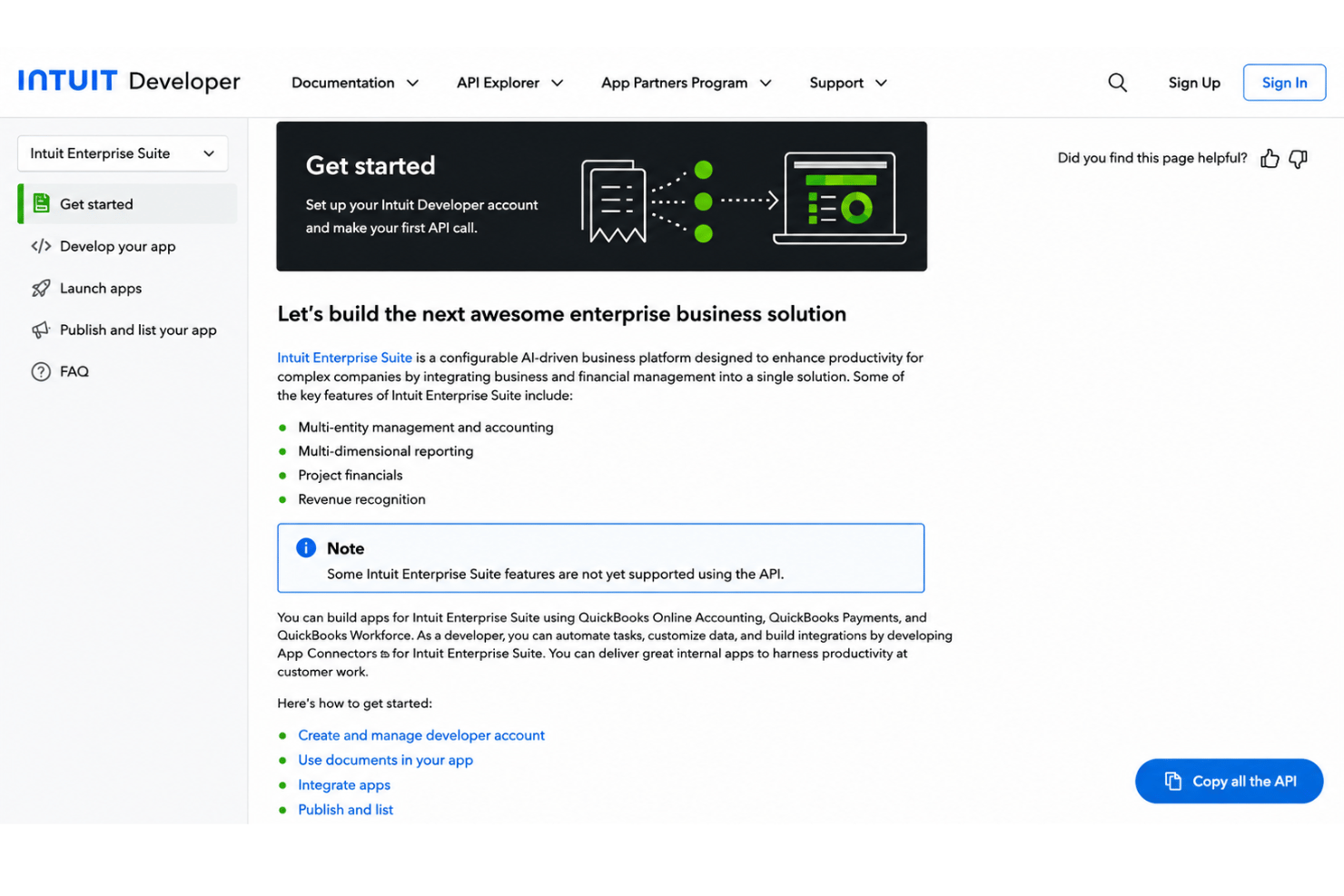The width and height of the screenshot is (1344, 896).
Task: Click the Multi-dimensional reporting bullet
Action: coord(385,451)
